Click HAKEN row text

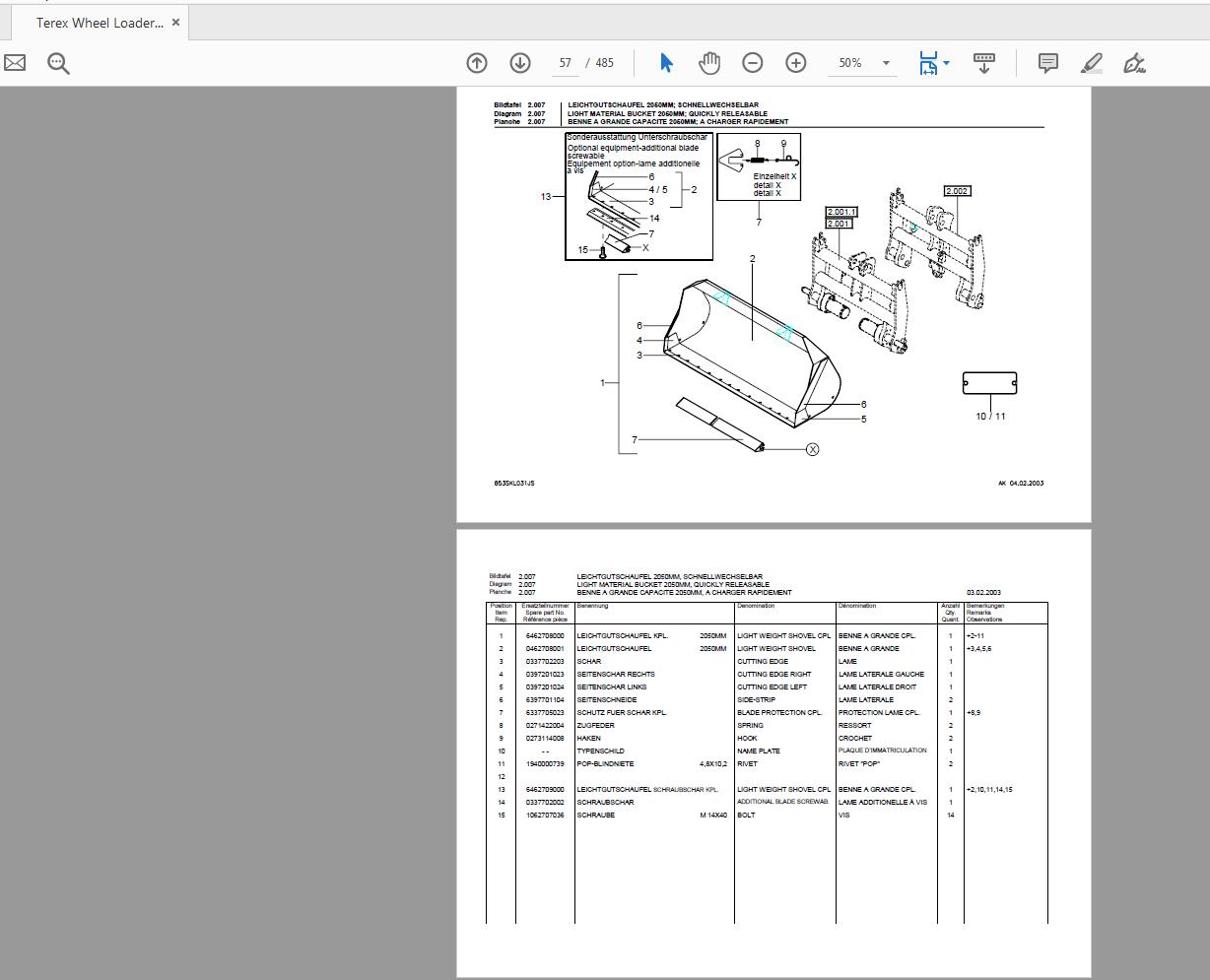(589, 739)
